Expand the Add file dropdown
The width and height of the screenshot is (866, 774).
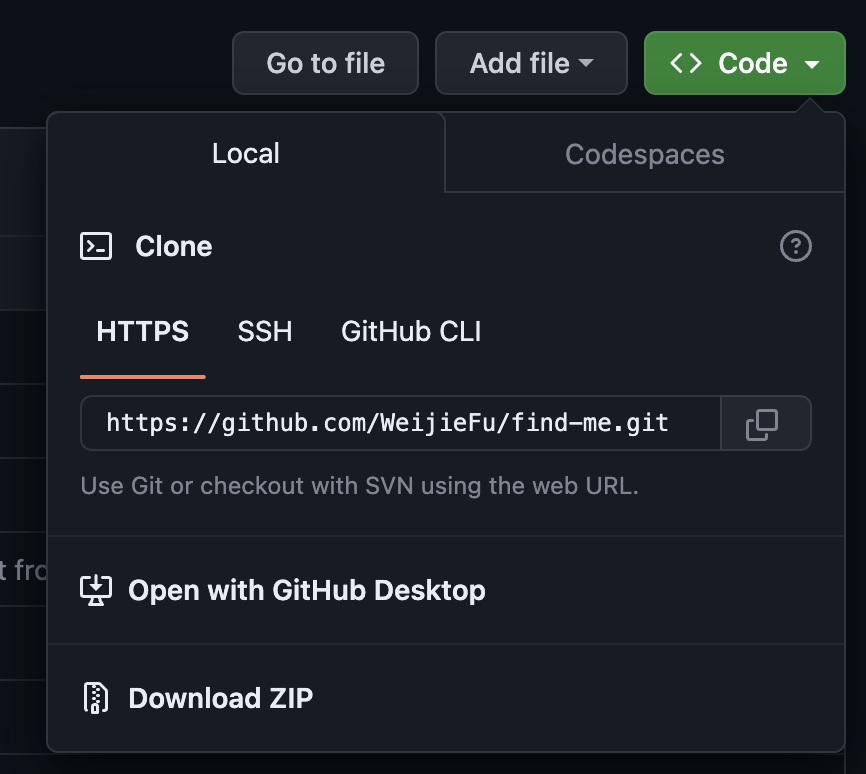point(584,62)
